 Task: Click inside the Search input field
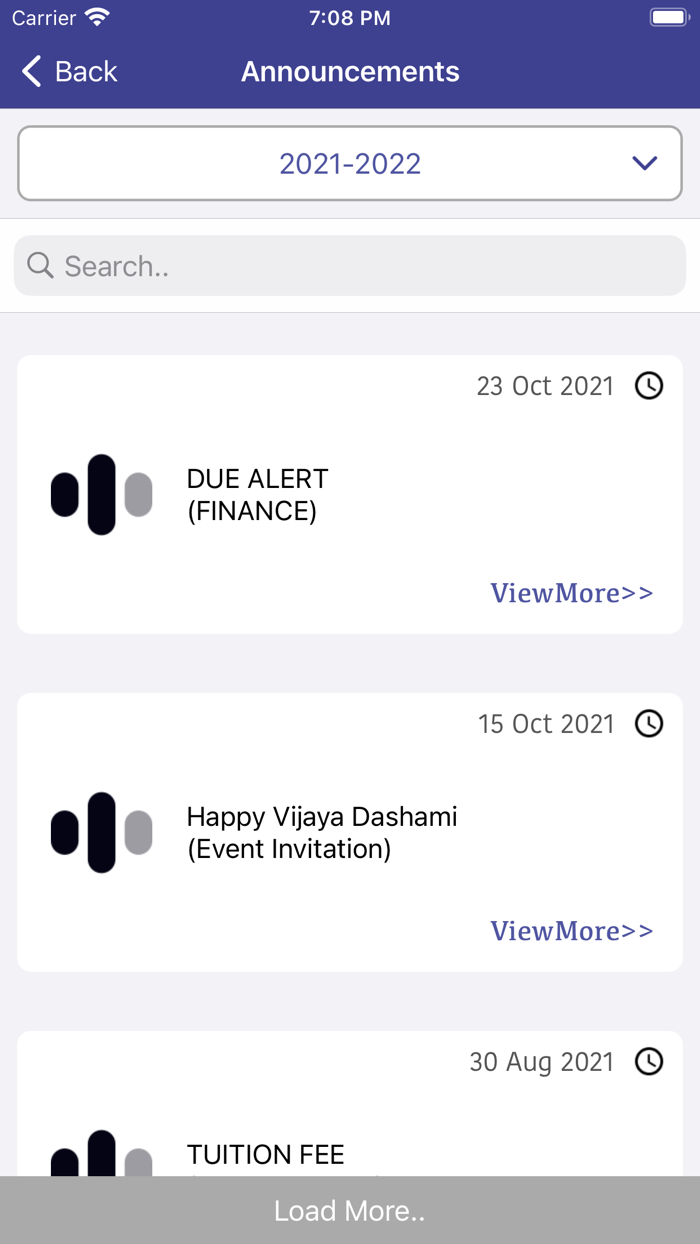(350, 265)
